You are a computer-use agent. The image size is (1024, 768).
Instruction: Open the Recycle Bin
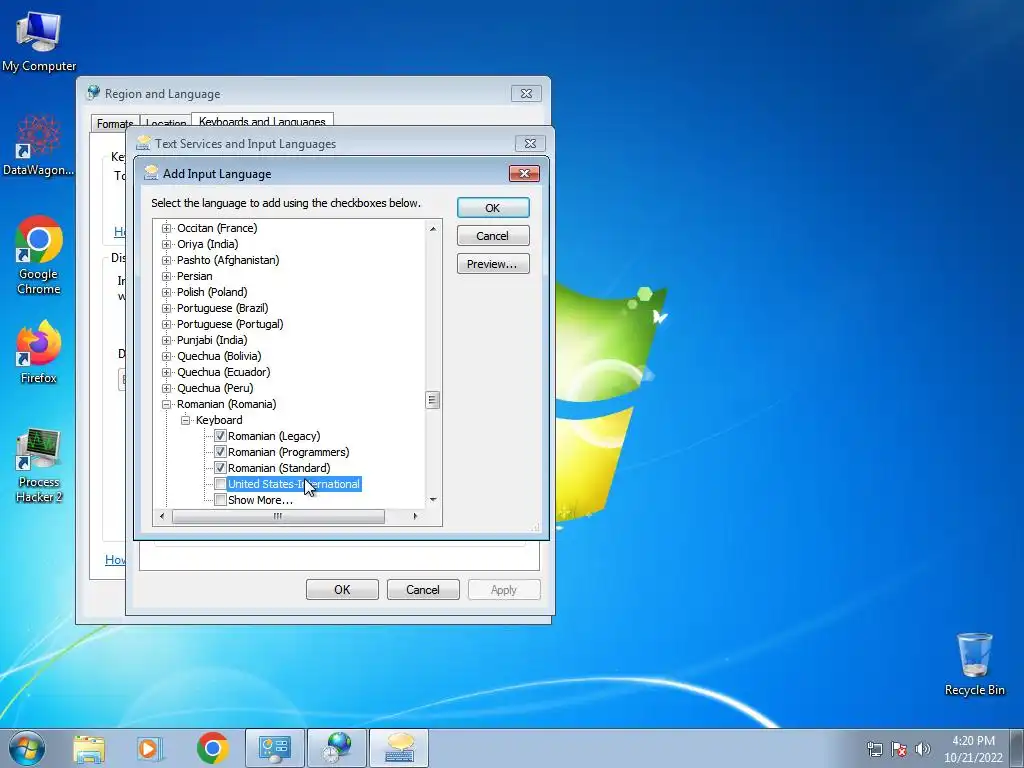[x=974, y=664]
